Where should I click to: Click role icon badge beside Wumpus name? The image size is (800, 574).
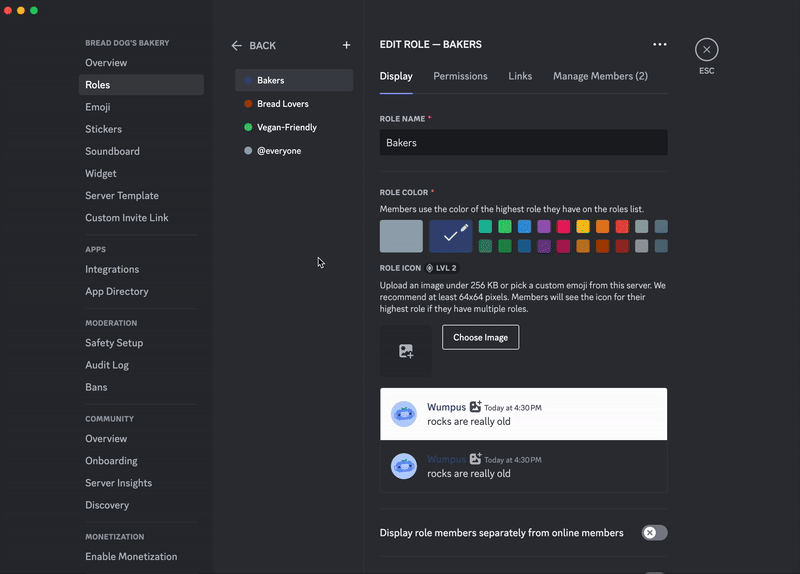[476, 407]
